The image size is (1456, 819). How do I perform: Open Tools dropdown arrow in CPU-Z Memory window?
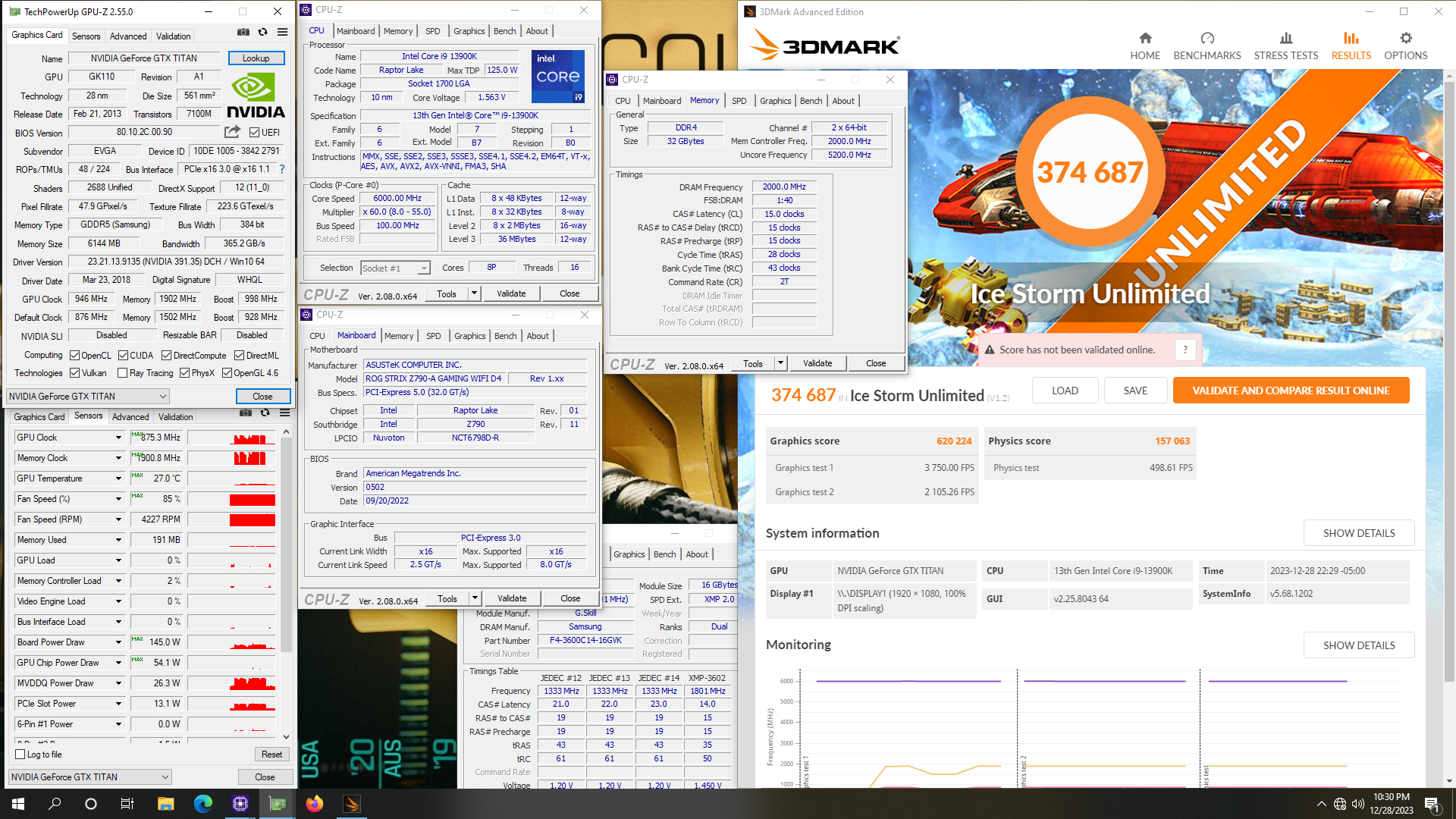pos(780,363)
